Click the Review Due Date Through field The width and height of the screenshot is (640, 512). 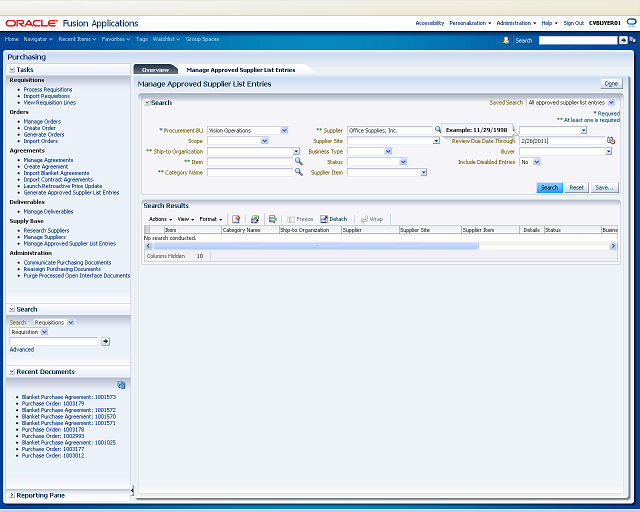(562, 141)
